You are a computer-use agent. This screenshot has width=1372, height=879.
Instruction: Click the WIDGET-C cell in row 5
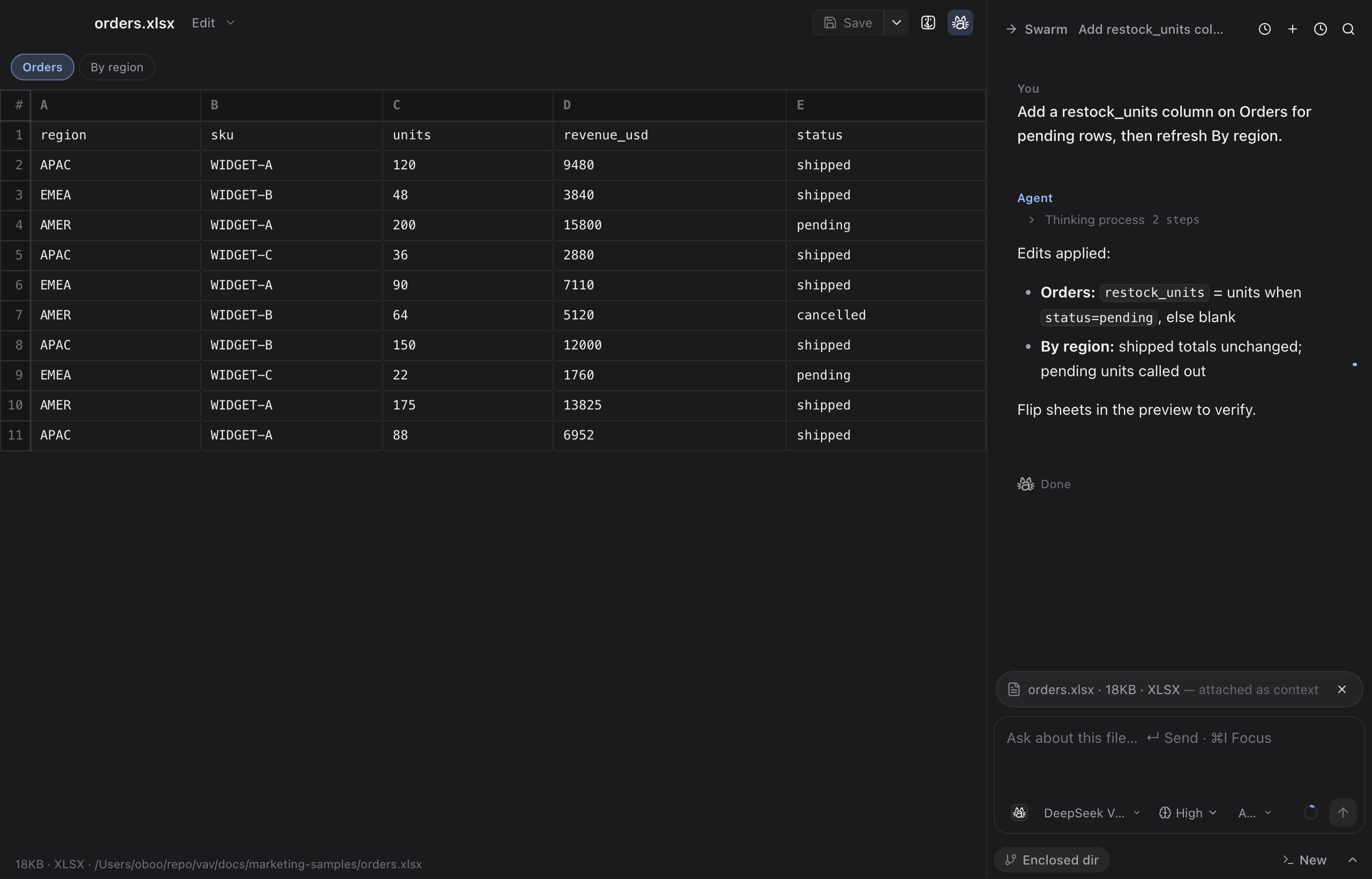(x=291, y=255)
